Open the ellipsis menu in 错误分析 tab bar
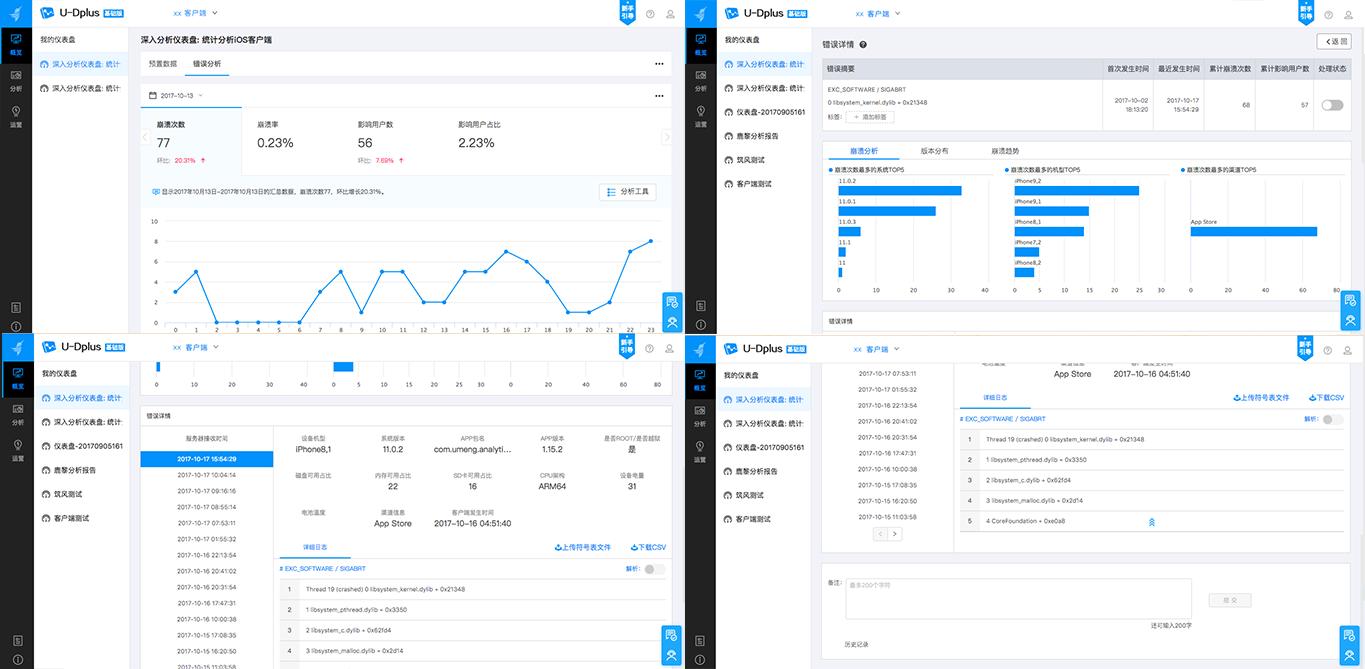The image size is (1365, 669). 659,63
